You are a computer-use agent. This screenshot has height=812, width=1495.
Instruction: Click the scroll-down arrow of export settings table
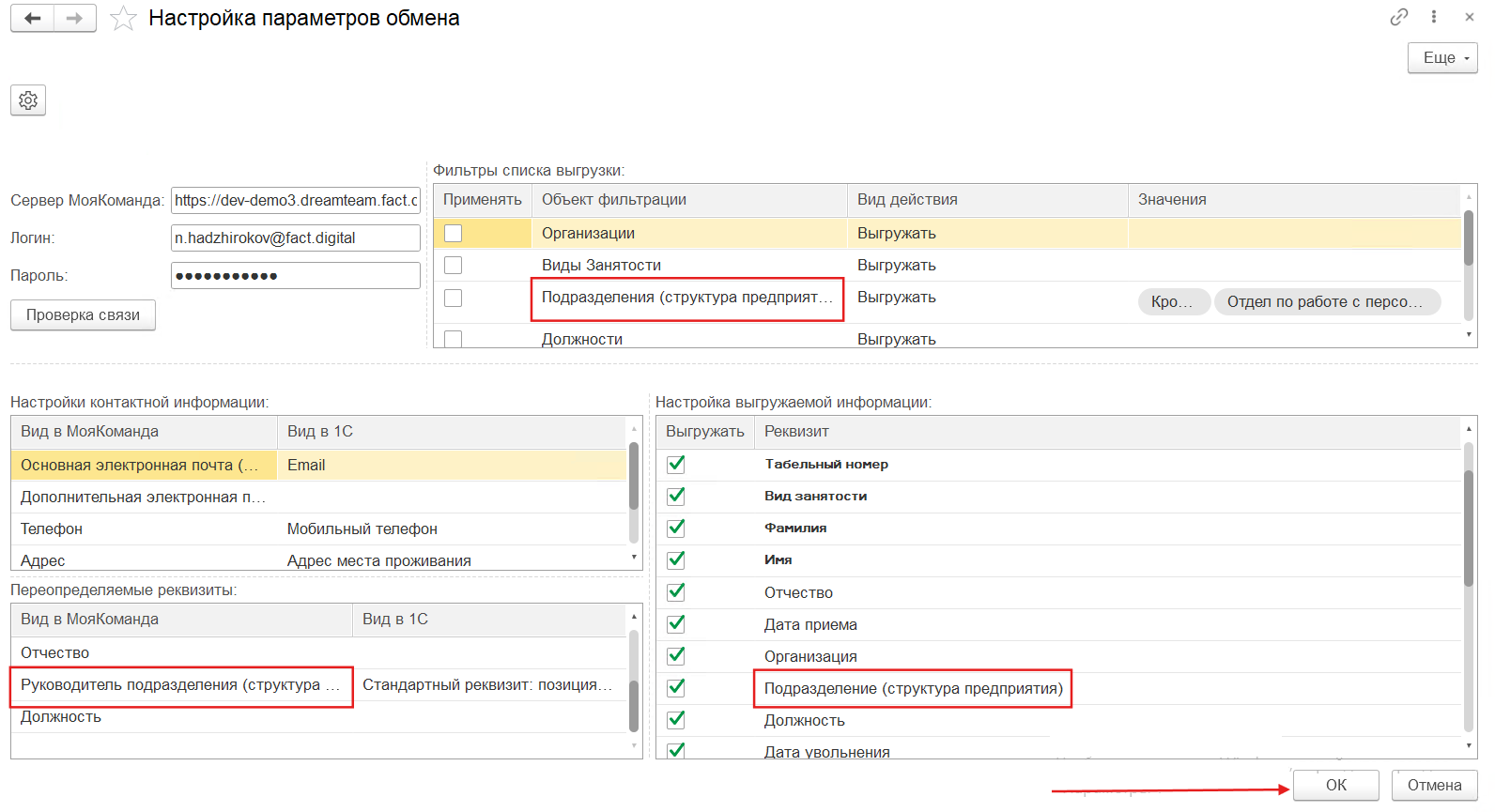pyautogui.click(x=1469, y=745)
